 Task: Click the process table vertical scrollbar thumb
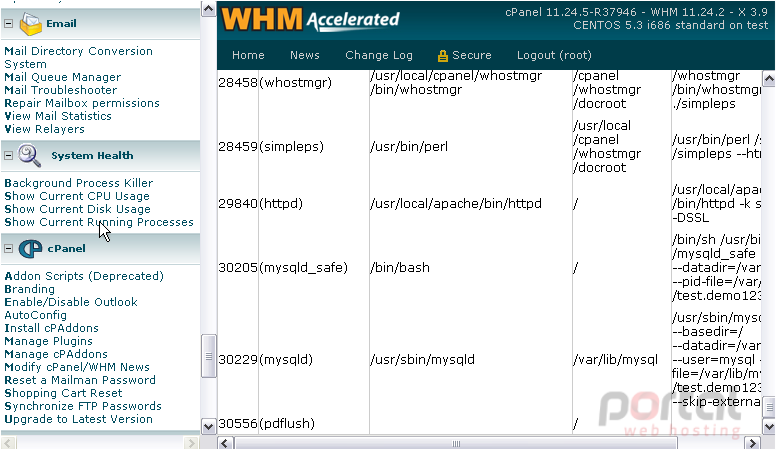pos(769,407)
